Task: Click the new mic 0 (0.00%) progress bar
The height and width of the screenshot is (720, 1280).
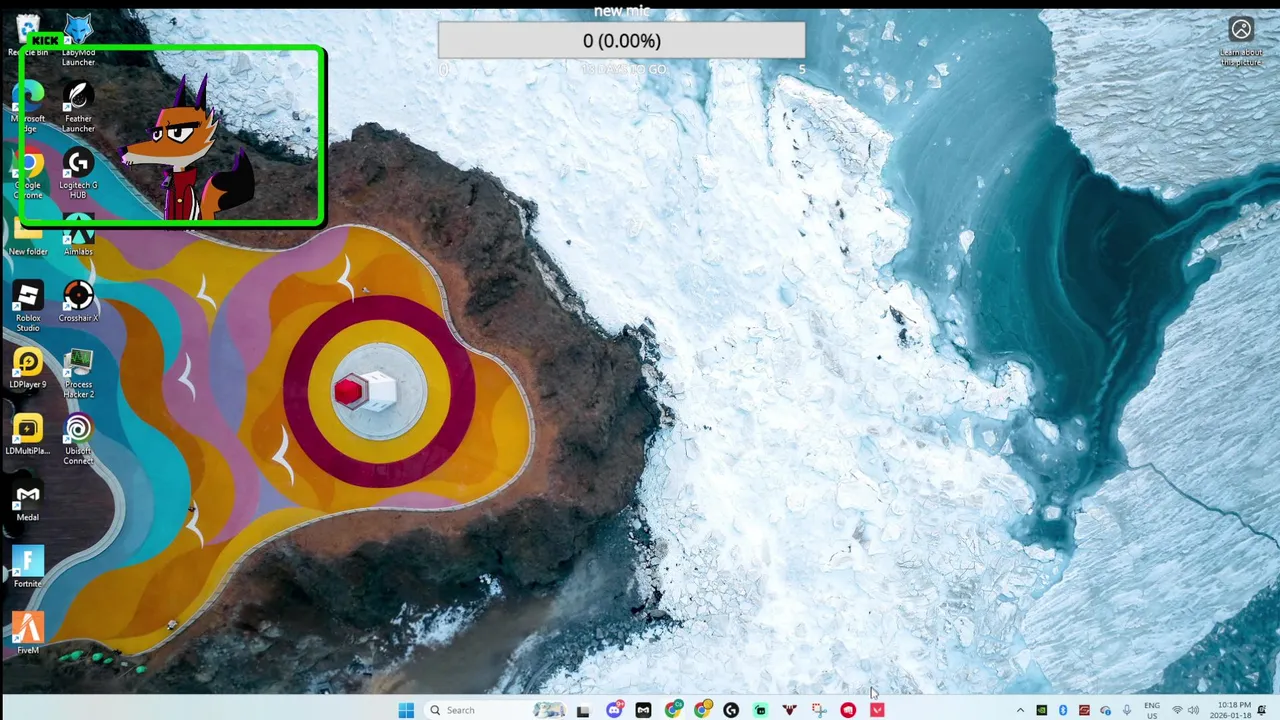Action: 622,41
